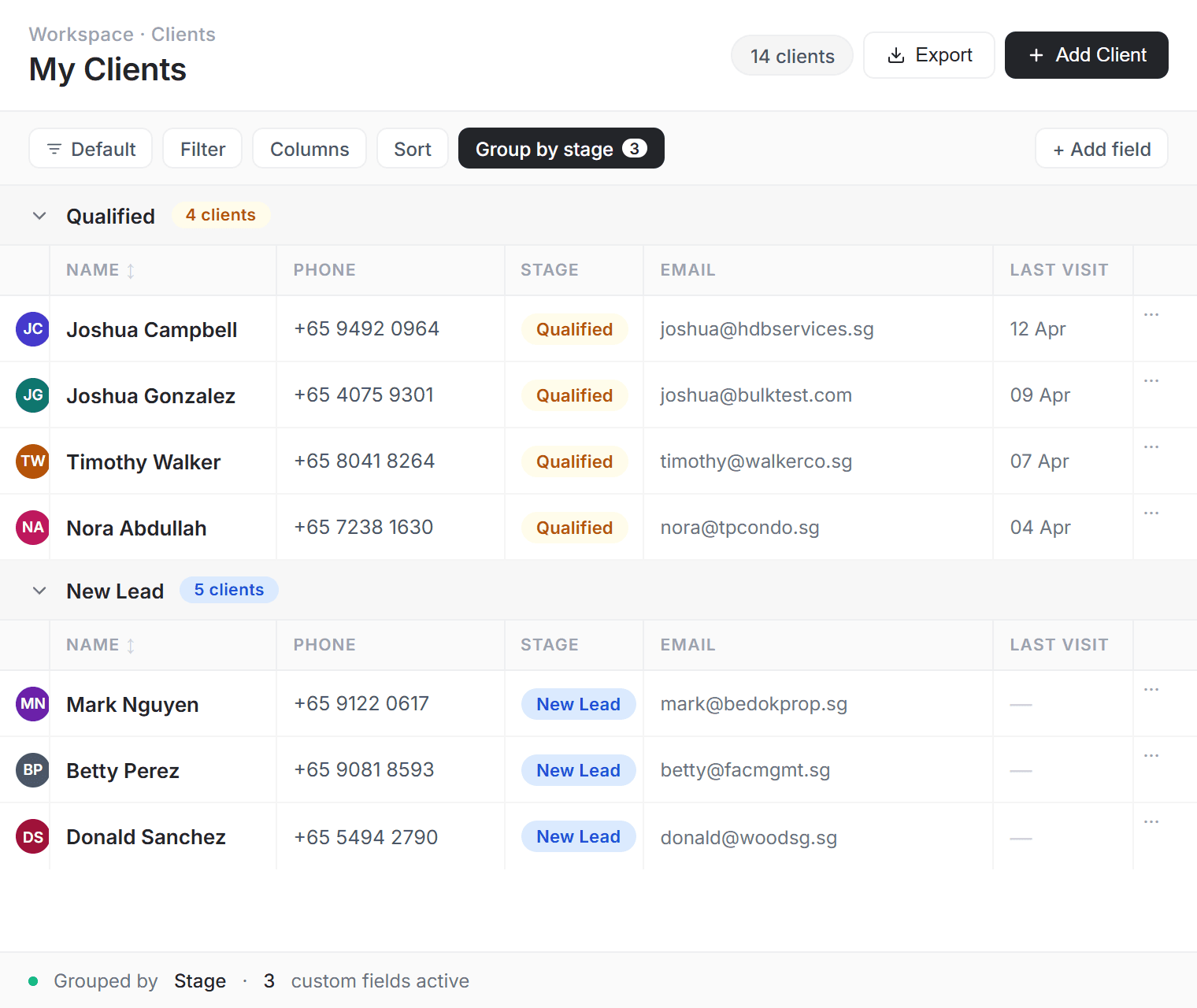Screen dimensions: 1197x1008
Task: Open Timothy Walker's TW avatar
Action: pos(32,461)
